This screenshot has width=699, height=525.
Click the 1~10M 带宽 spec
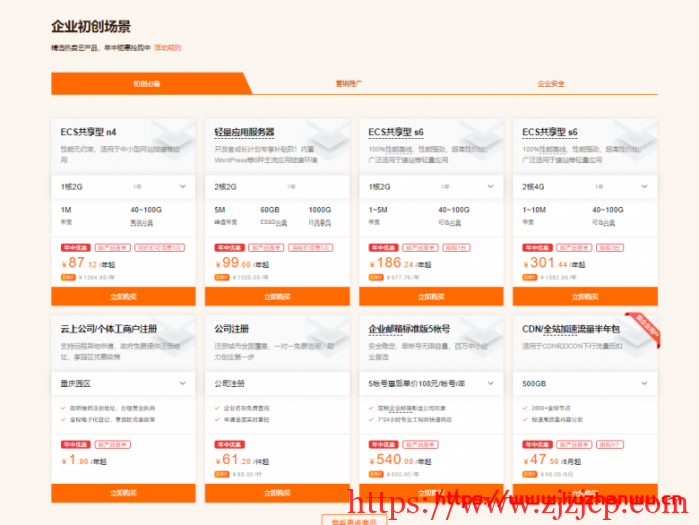[536, 216]
